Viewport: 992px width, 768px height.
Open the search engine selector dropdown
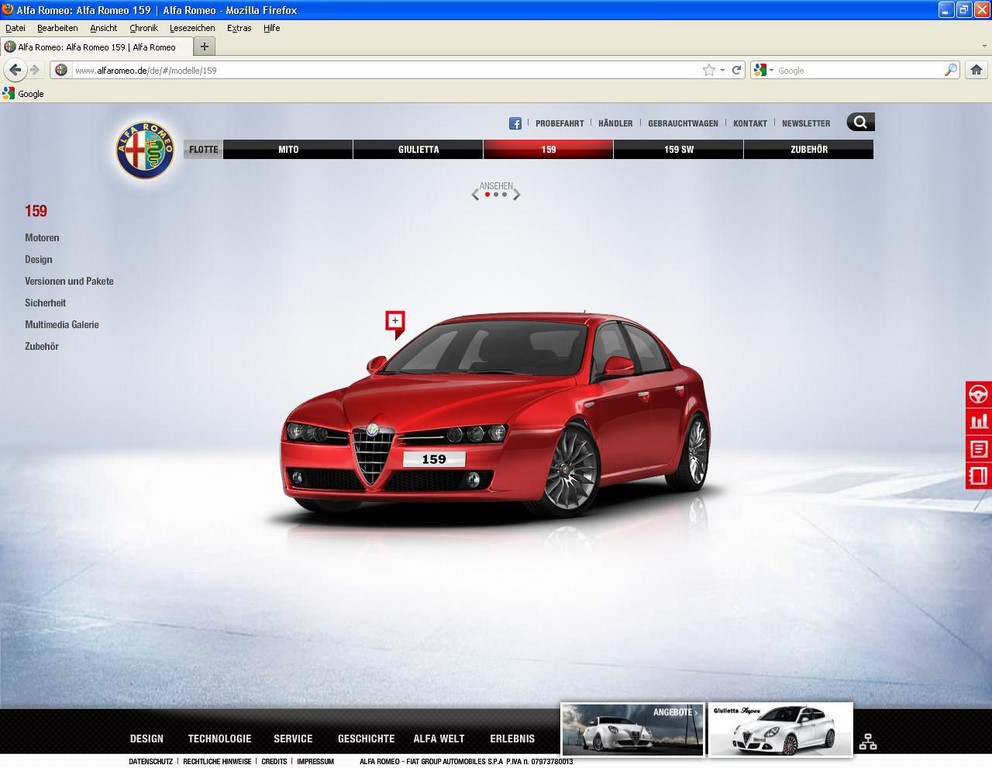pyautogui.click(x=764, y=70)
